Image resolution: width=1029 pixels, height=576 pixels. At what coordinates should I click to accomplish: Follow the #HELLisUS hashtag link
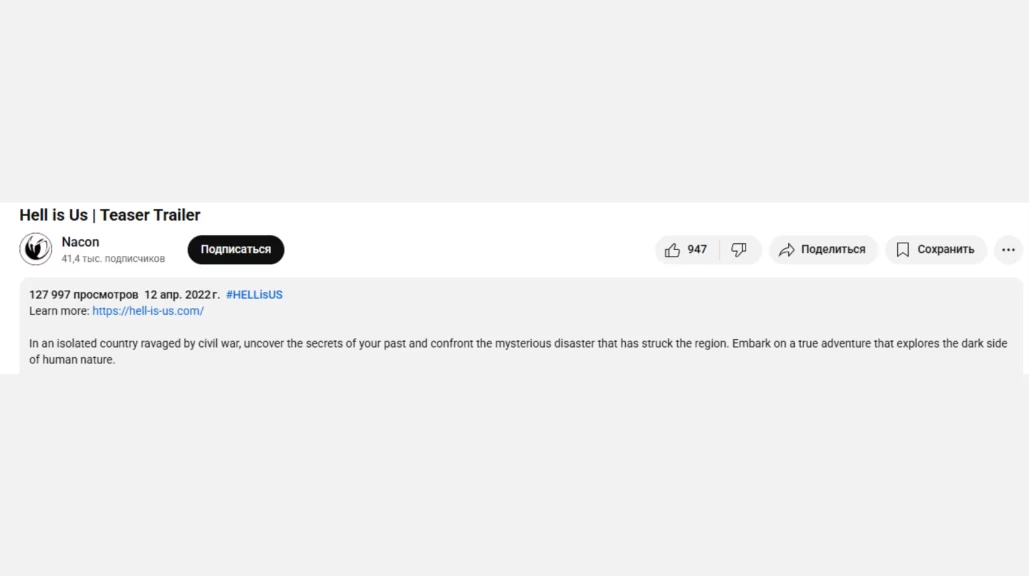(x=254, y=295)
